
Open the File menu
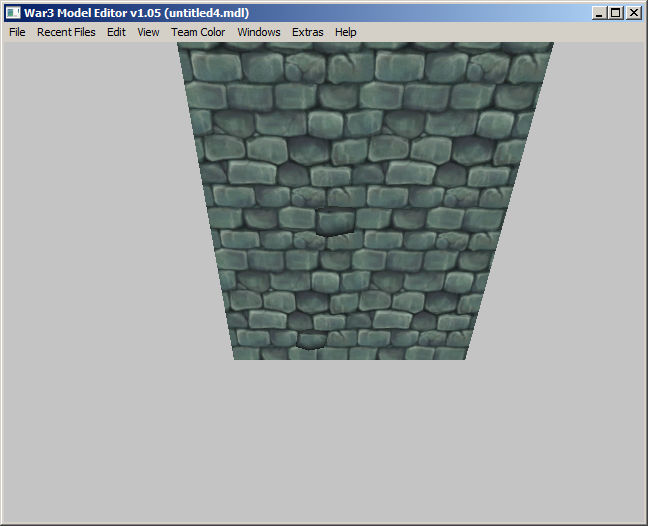[x=17, y=32]
